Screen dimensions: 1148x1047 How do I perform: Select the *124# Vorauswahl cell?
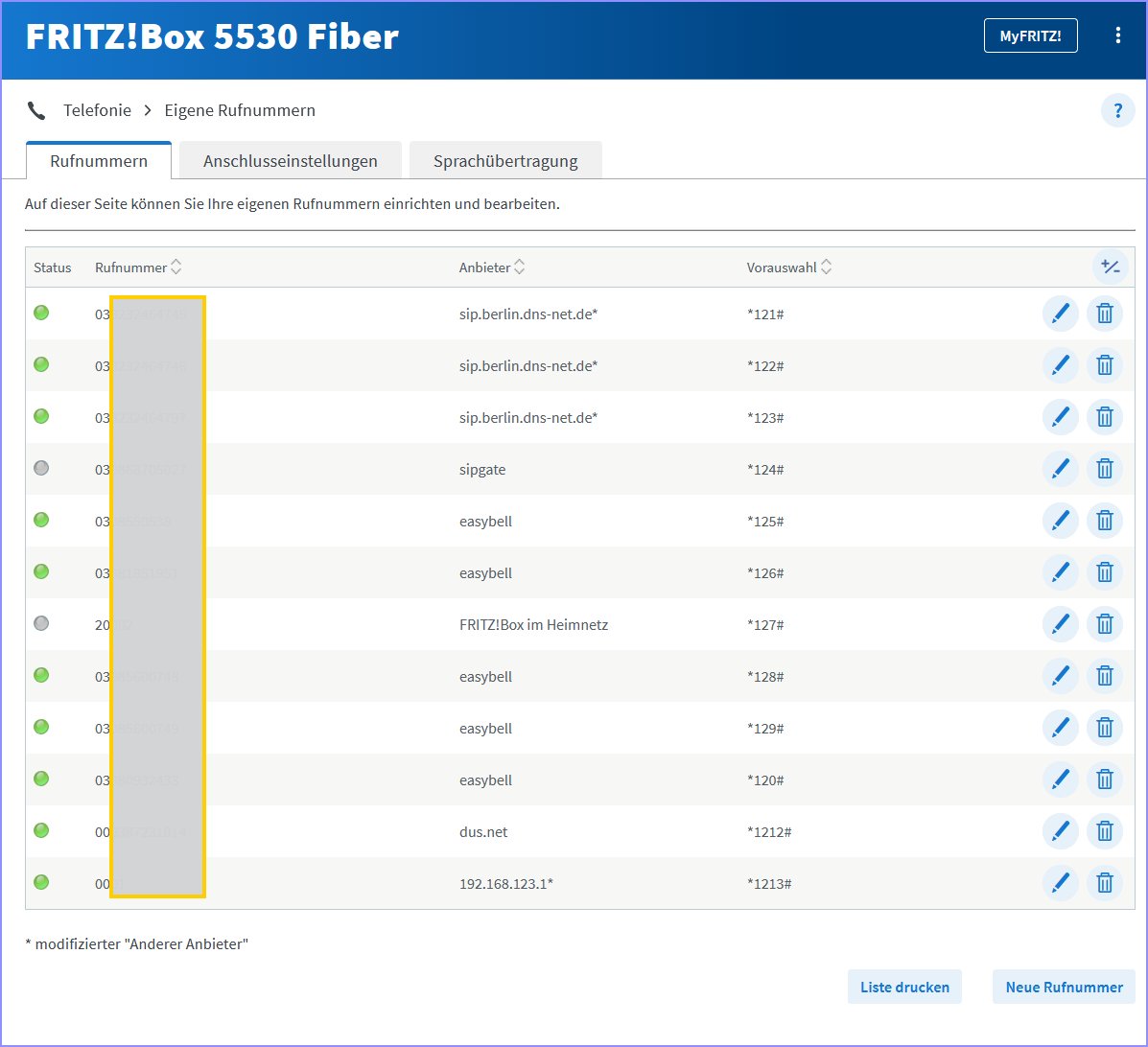765,469
